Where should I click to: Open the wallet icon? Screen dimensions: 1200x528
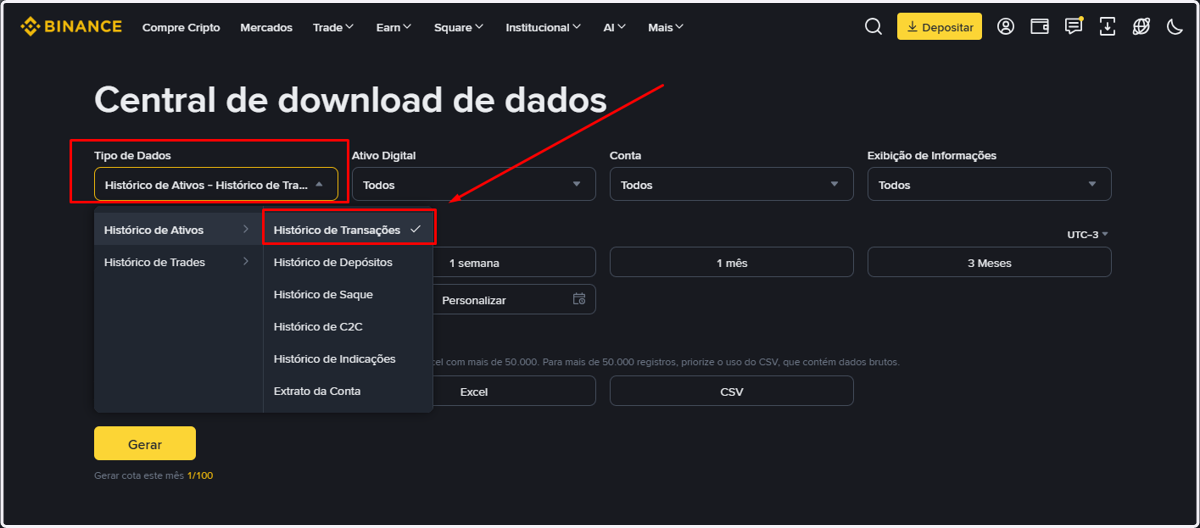point(1040,27)
